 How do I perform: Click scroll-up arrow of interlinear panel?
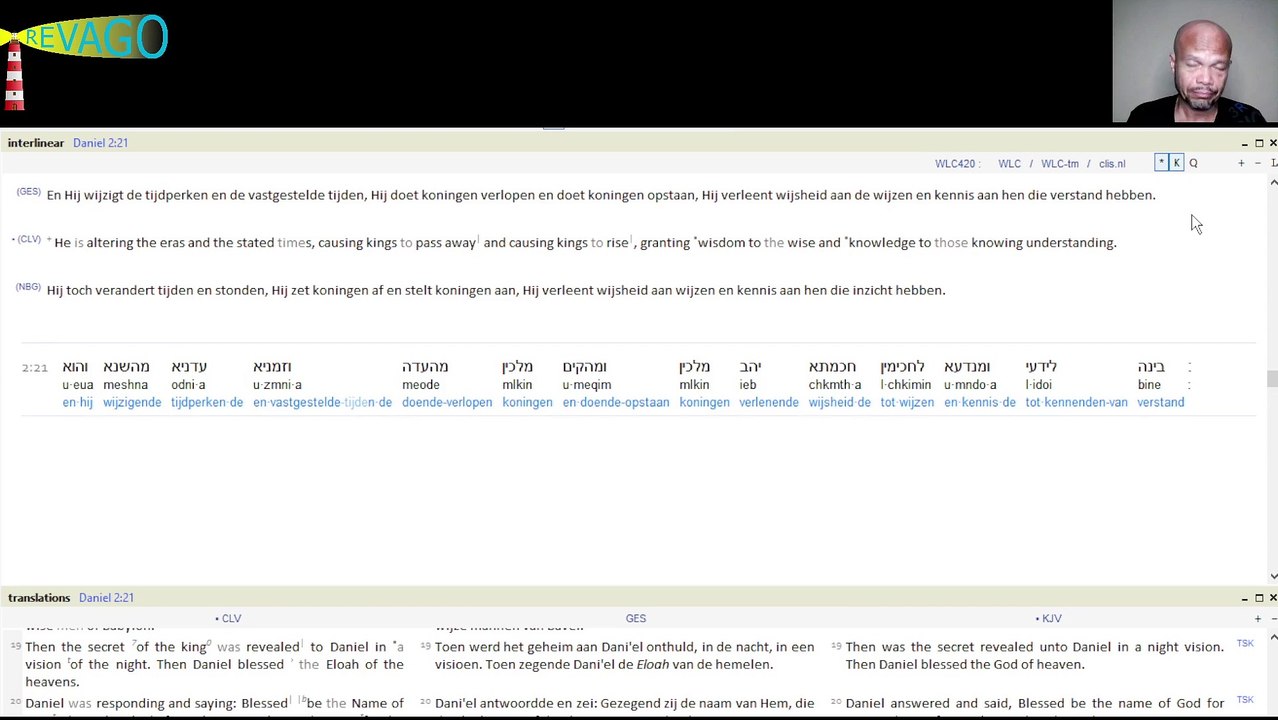tap(1272, 183)
